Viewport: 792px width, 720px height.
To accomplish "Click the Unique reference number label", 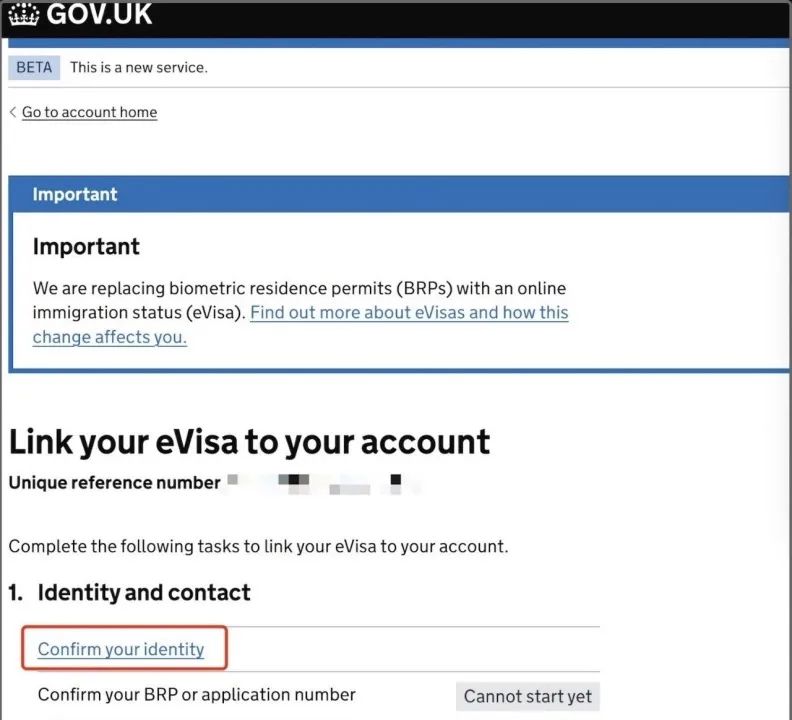I will (115, 483).
